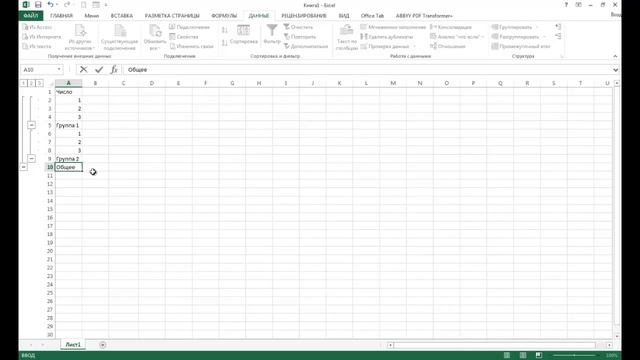Add a new sheet with the plus button

[103, 345]
